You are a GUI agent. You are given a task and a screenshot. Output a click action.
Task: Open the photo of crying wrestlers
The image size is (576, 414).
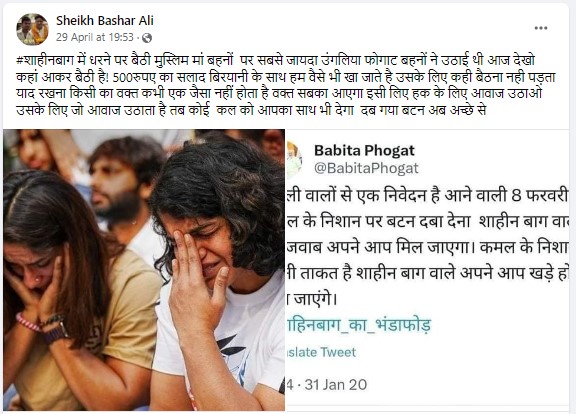pos(144,270)
